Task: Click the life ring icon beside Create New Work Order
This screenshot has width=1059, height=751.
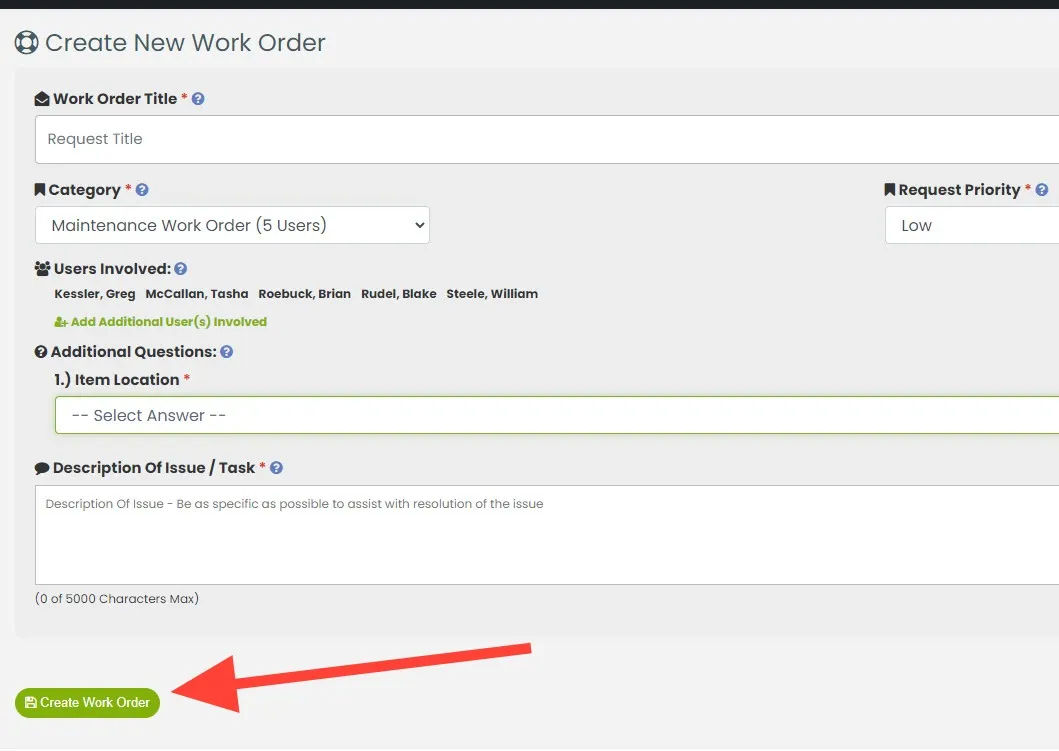Action: (x=26, y=43)
